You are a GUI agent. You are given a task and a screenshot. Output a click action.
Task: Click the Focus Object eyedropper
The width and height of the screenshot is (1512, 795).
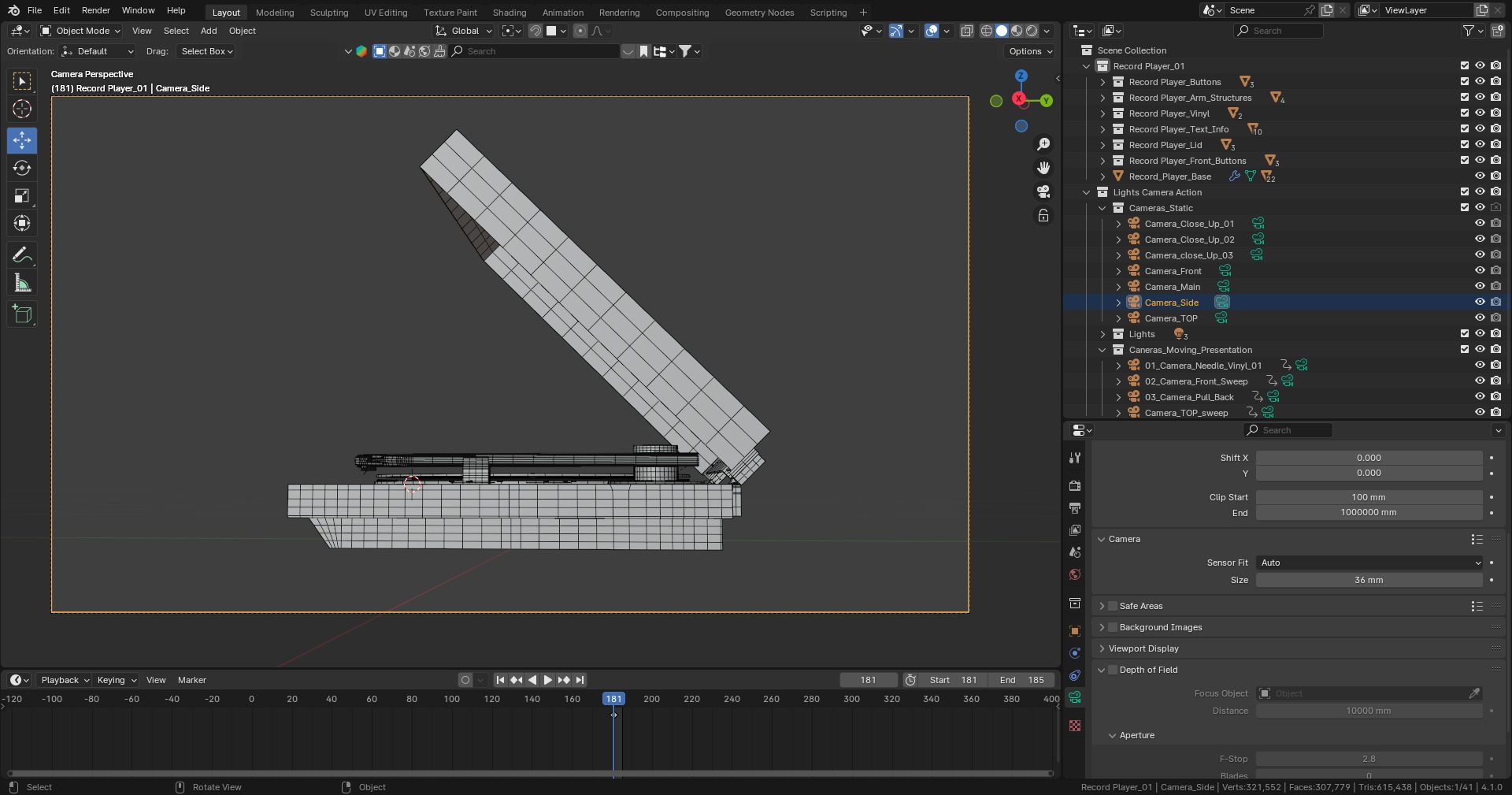tap(1474, 693)
